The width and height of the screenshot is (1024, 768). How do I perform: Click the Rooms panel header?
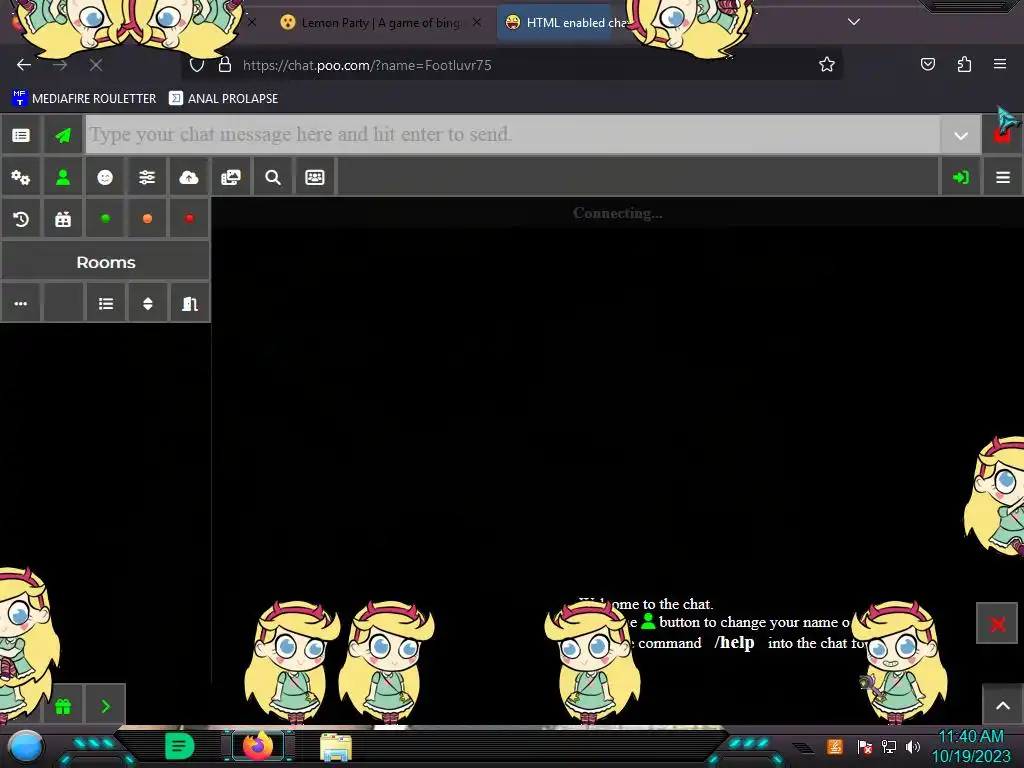[106, 262]
